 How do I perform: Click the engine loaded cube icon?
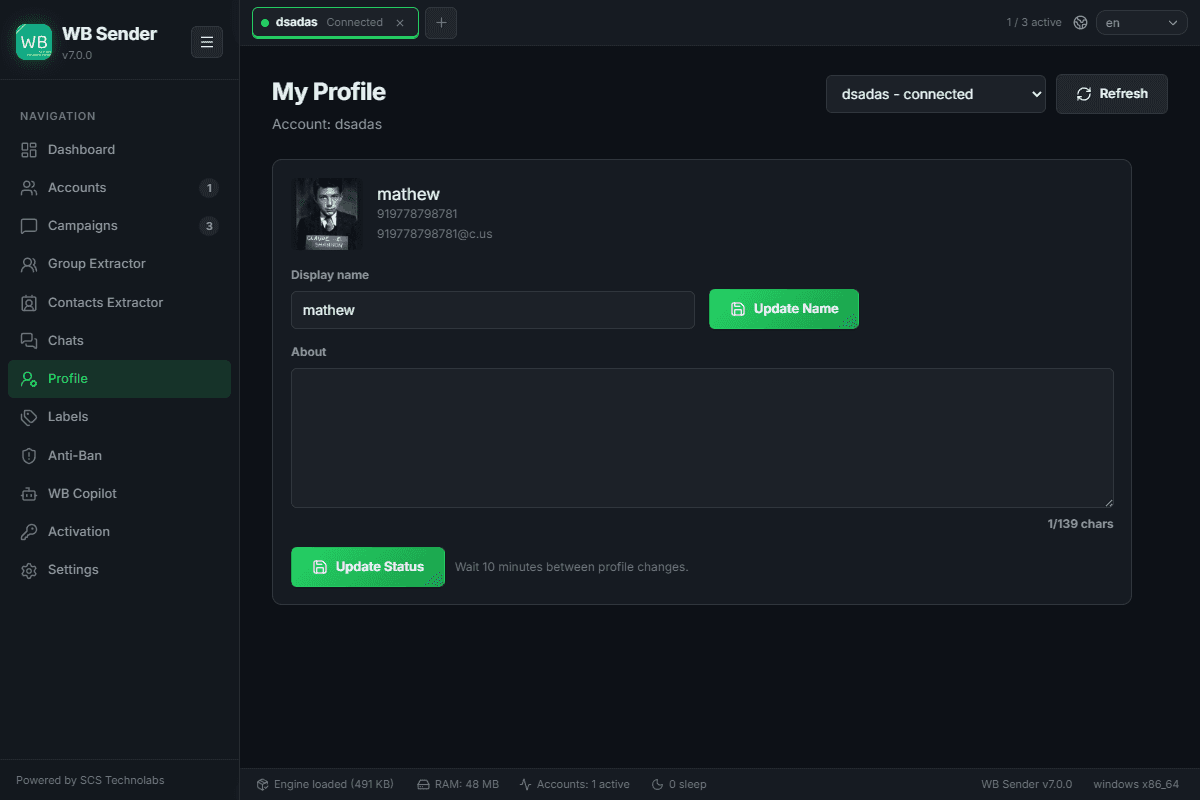pyautogui.click(x=263, y=785)
